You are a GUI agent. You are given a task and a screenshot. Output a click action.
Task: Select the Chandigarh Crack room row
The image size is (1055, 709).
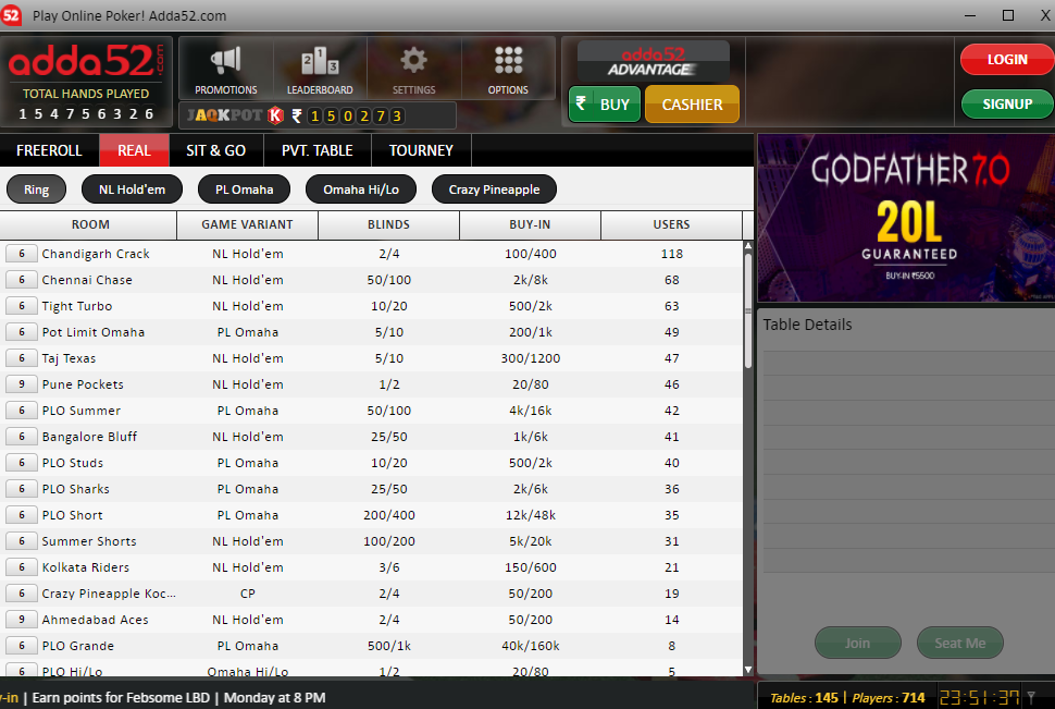[x=371, y=254]
